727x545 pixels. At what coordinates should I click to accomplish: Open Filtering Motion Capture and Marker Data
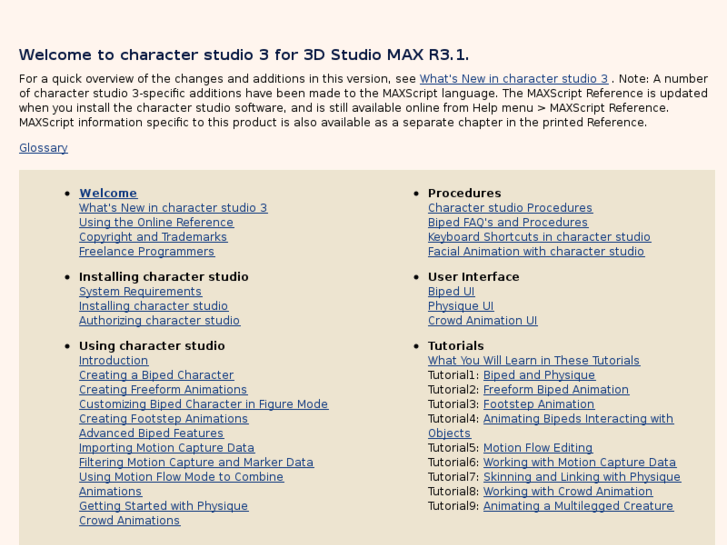click(196, 462)
